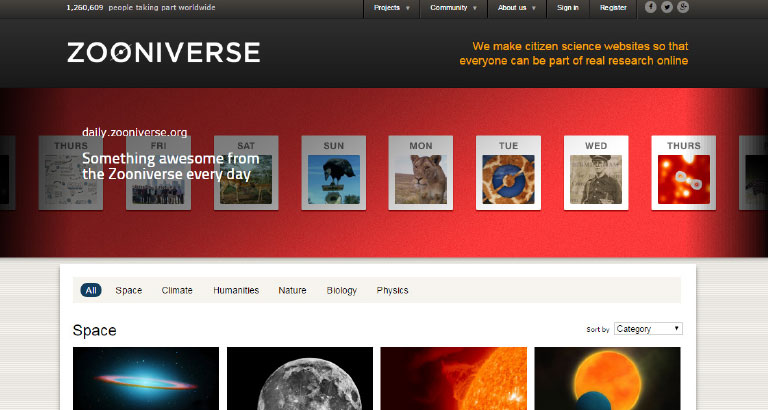Open the Moon project image
The image size is (768, 410).
point(300,378)
